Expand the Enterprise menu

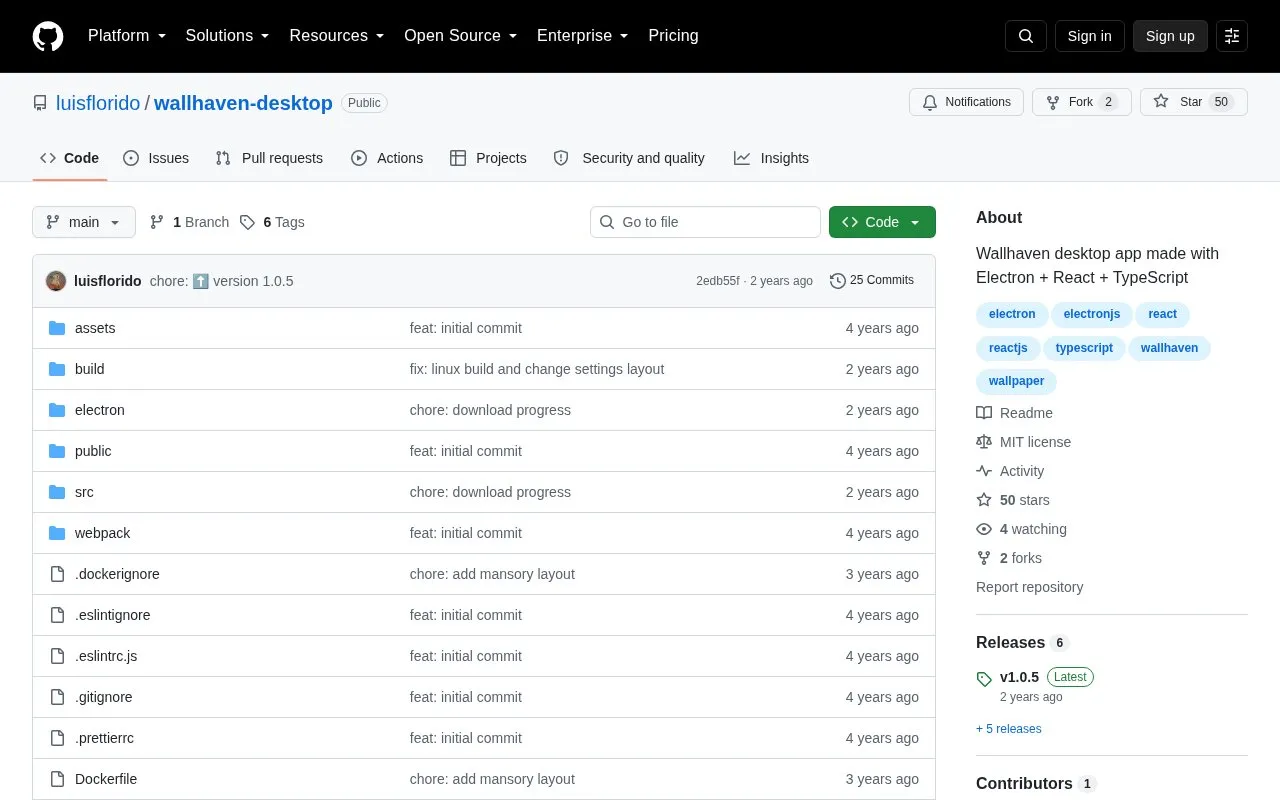click(583, 36)
